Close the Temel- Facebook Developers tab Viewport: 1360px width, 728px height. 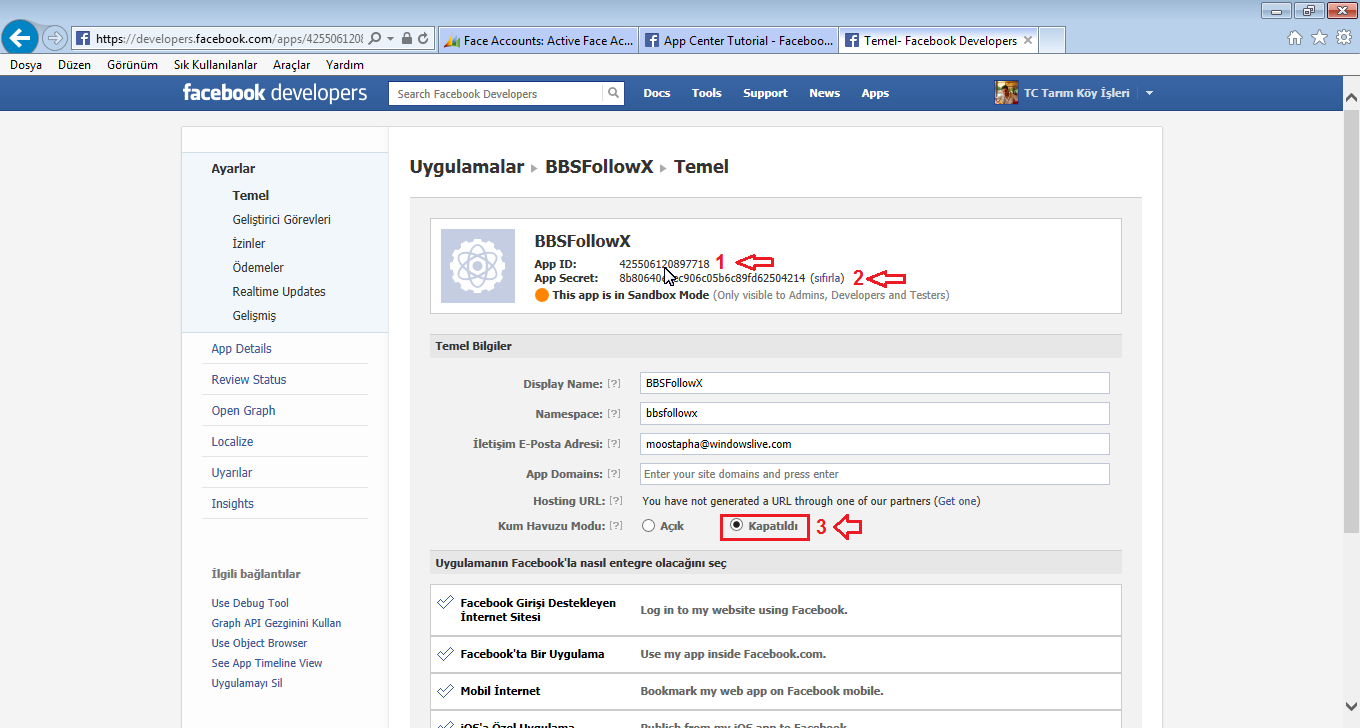coord(1027,41)
